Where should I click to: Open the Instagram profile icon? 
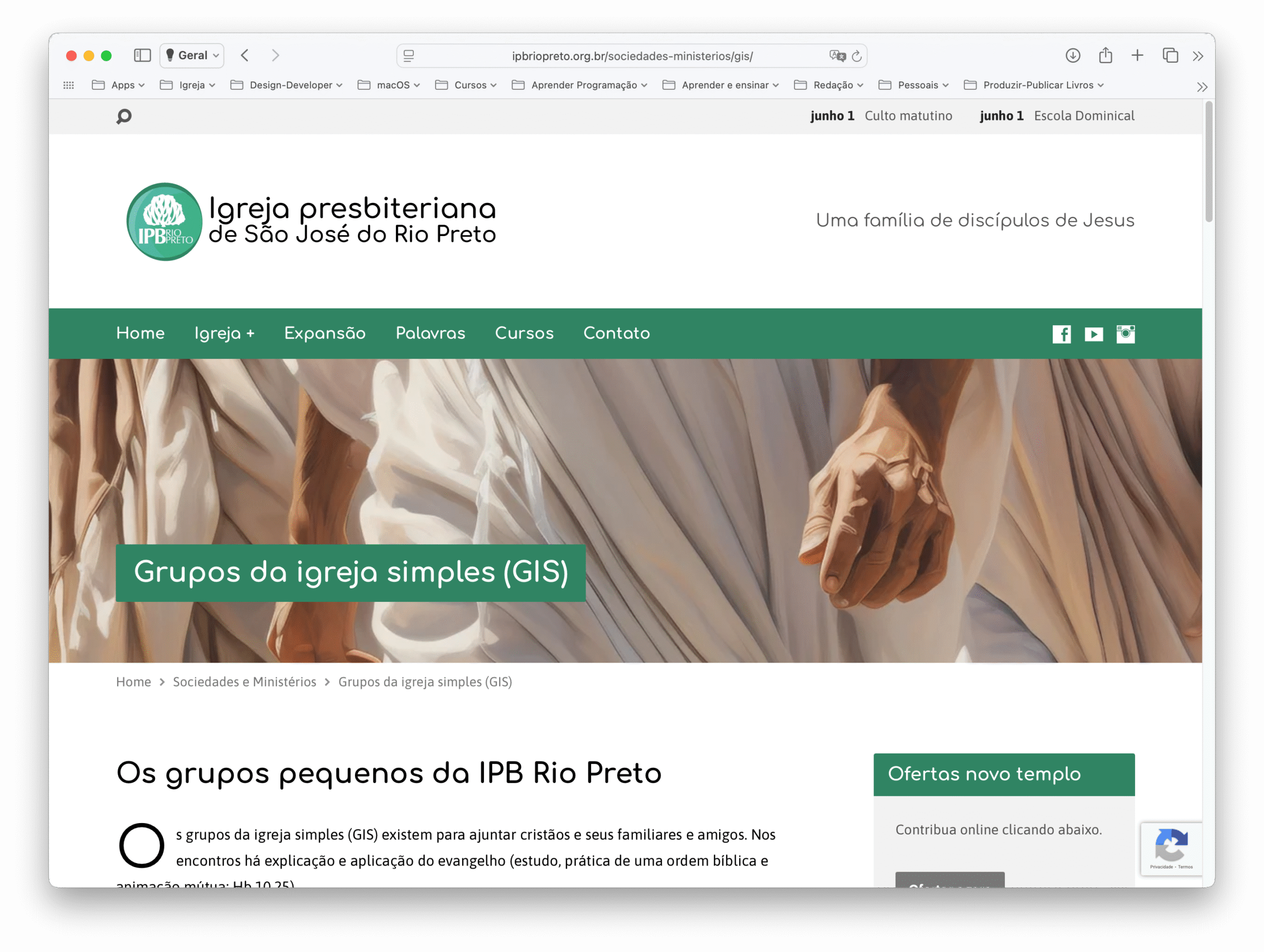click(x=1126, y=334)
